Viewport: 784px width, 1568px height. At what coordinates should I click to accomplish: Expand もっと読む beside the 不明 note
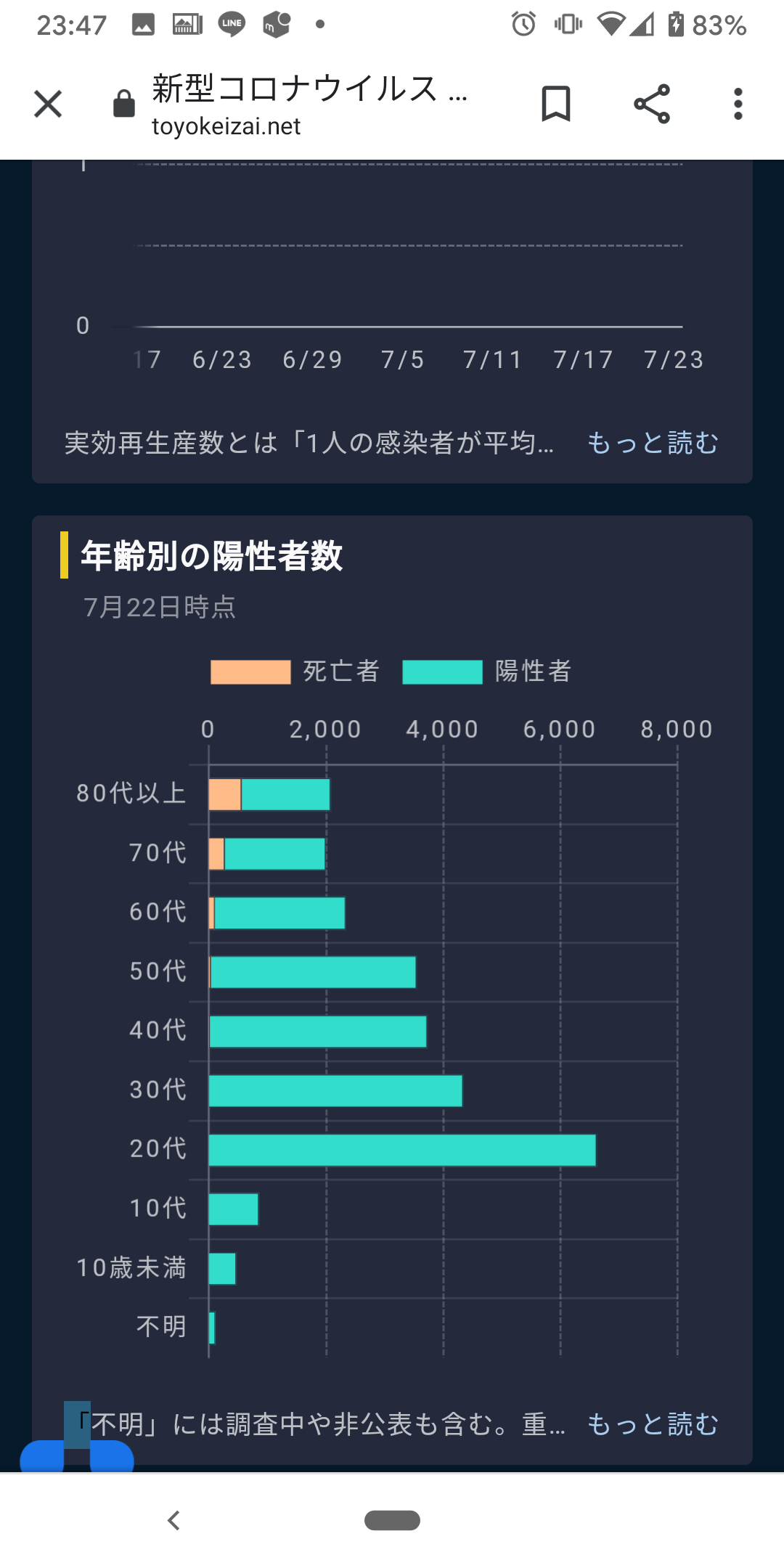tap(653, 1424)
